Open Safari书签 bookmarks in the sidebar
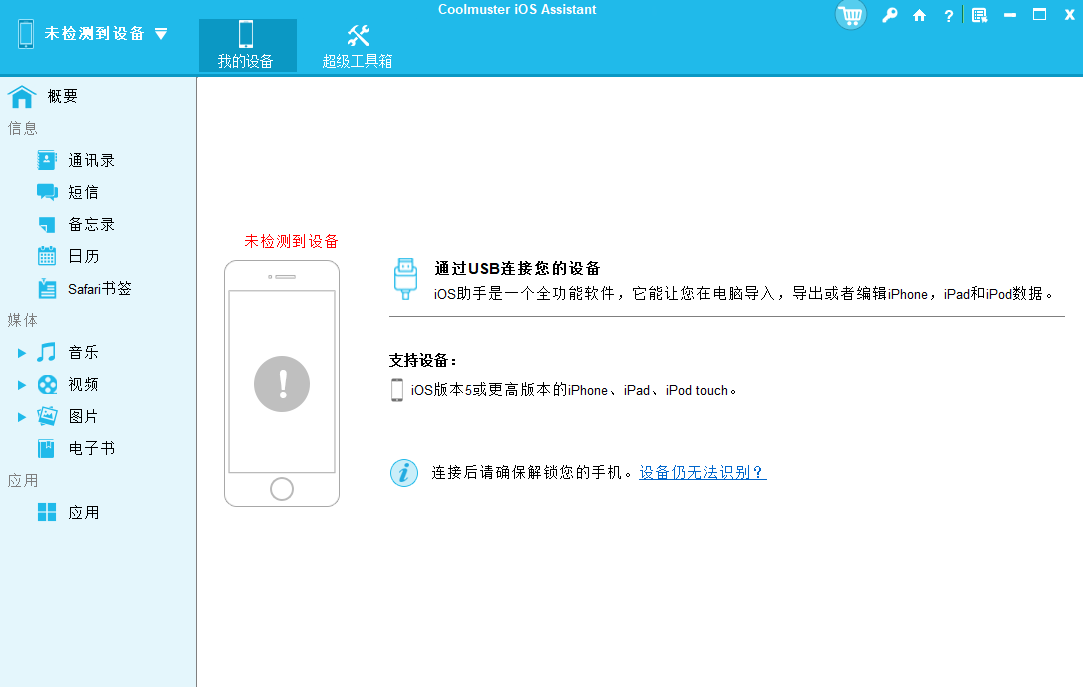Image resolution: width=1083 pixels, height=687 pixels. 98,288
